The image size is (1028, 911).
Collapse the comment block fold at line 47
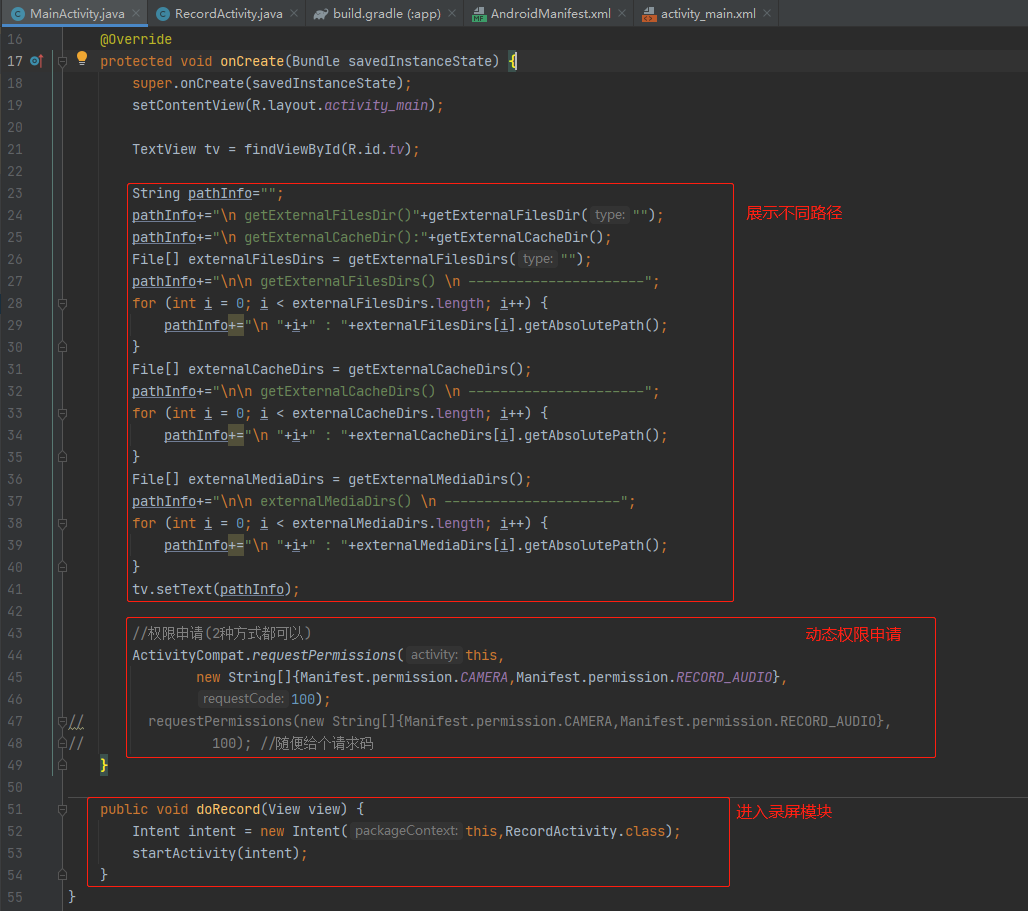(x=62, y=722)
